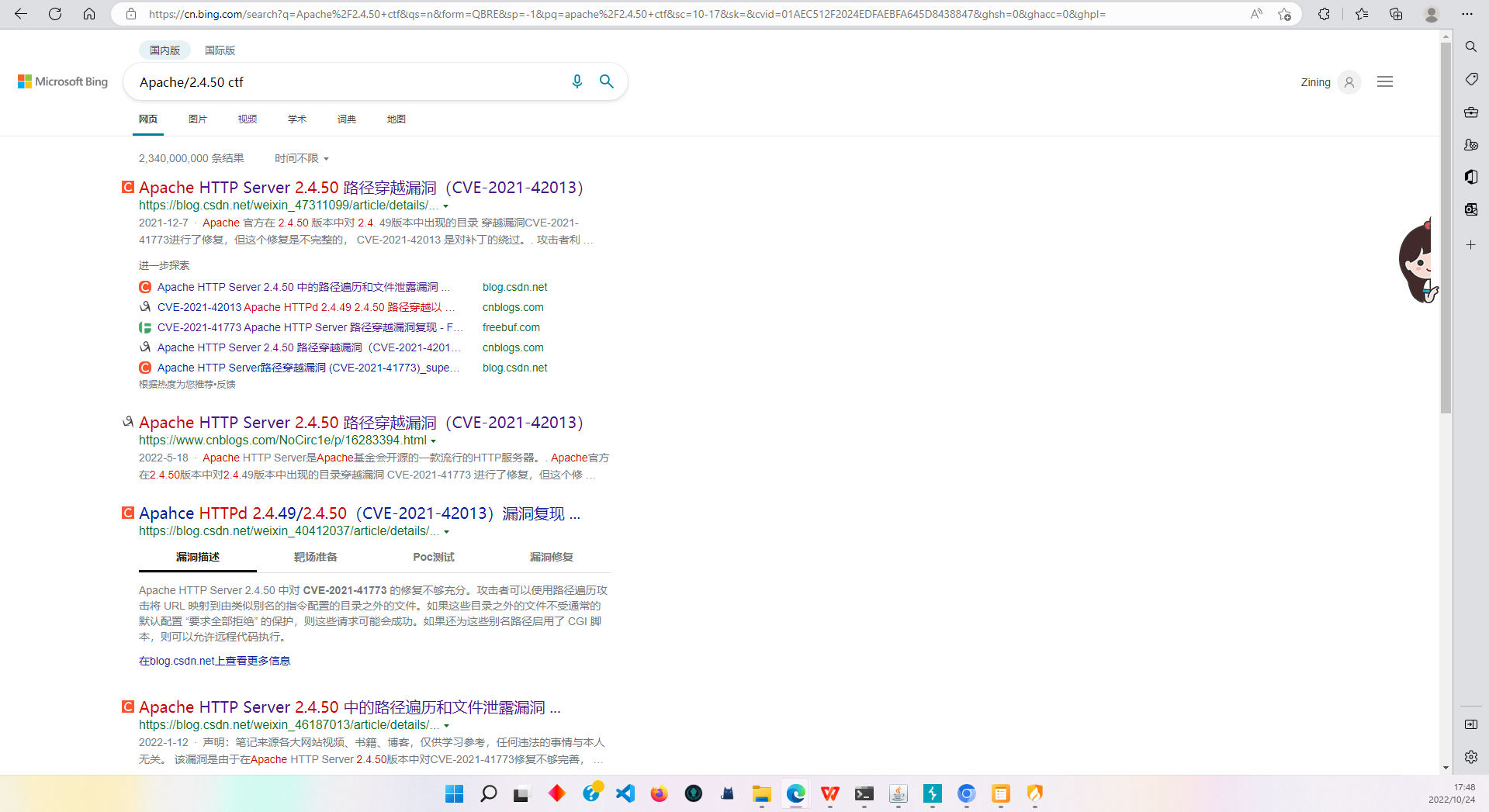1489x812 pixels.
Task: Select the 词典 search tab
Action: coord(347,119)
